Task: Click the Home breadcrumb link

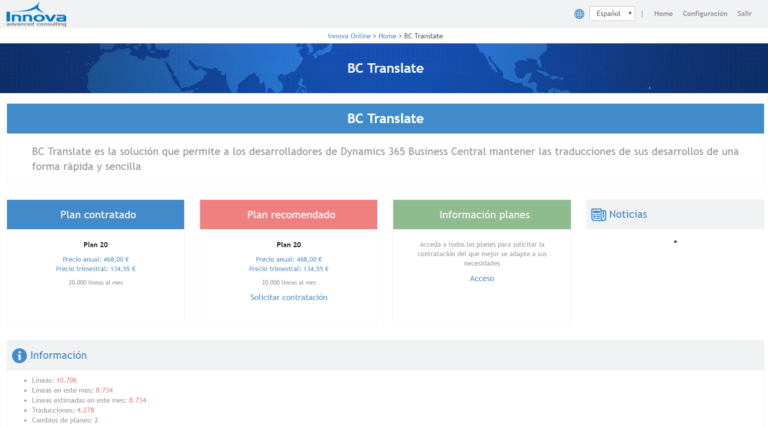Action: [387, 36]
